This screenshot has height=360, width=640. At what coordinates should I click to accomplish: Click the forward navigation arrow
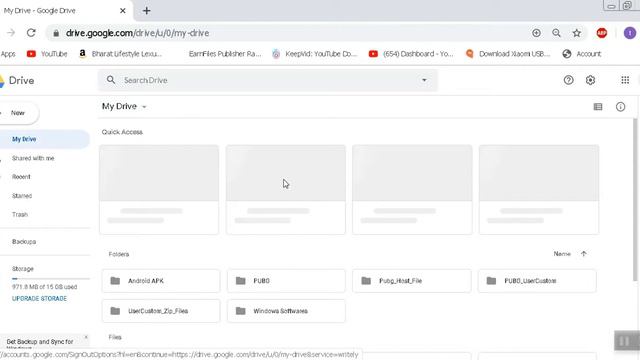point(11,33)
